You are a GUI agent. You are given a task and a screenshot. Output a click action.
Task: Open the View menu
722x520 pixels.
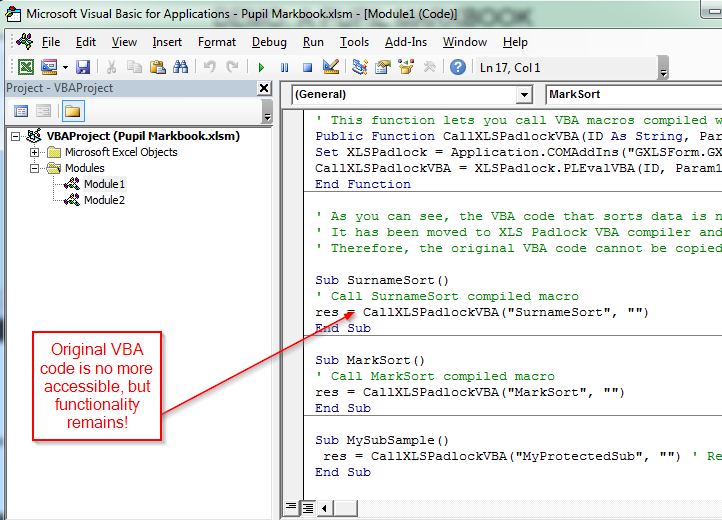124,42
